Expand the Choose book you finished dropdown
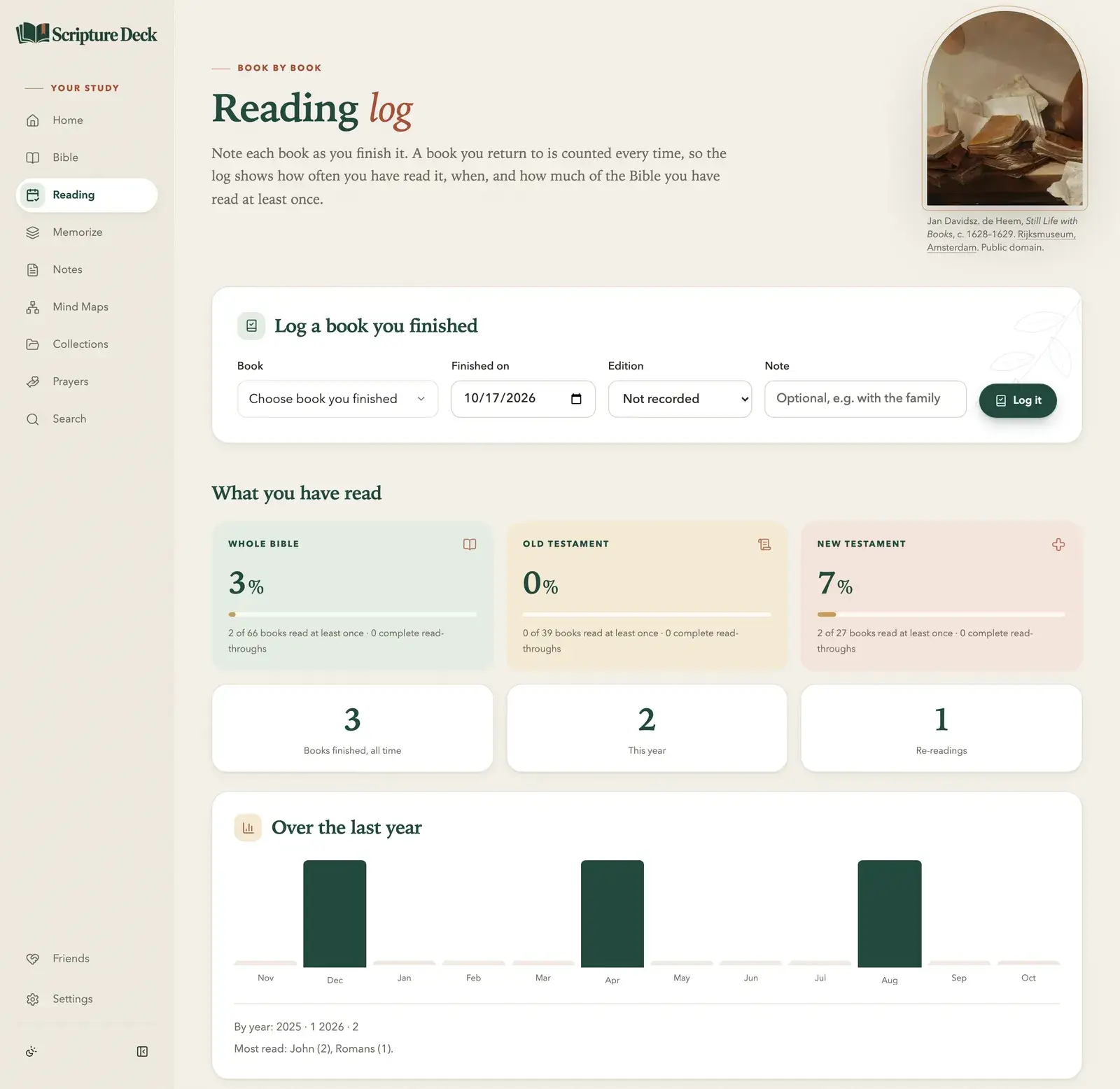 337,399
